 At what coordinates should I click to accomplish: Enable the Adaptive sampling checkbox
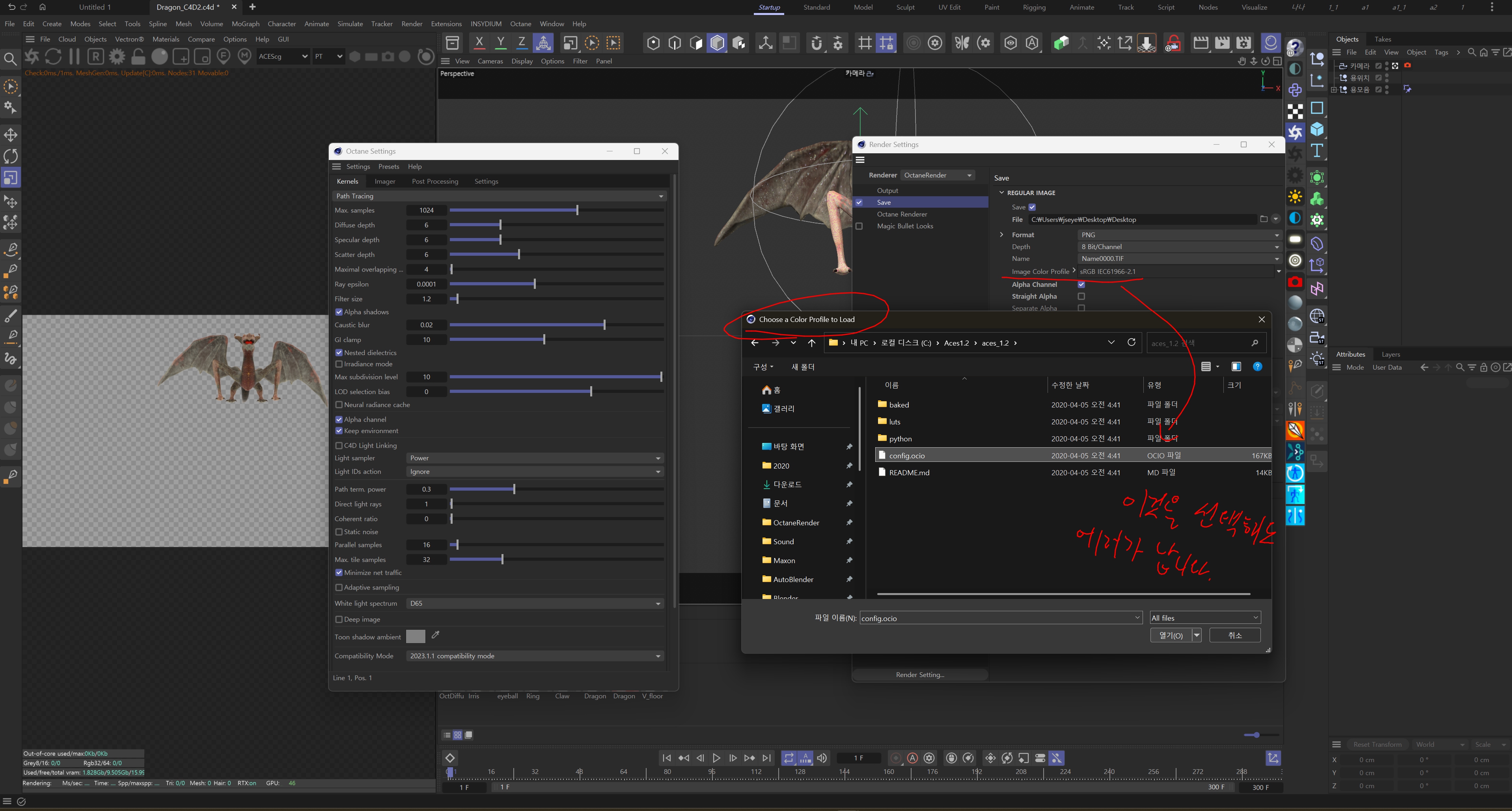[339, 587]
